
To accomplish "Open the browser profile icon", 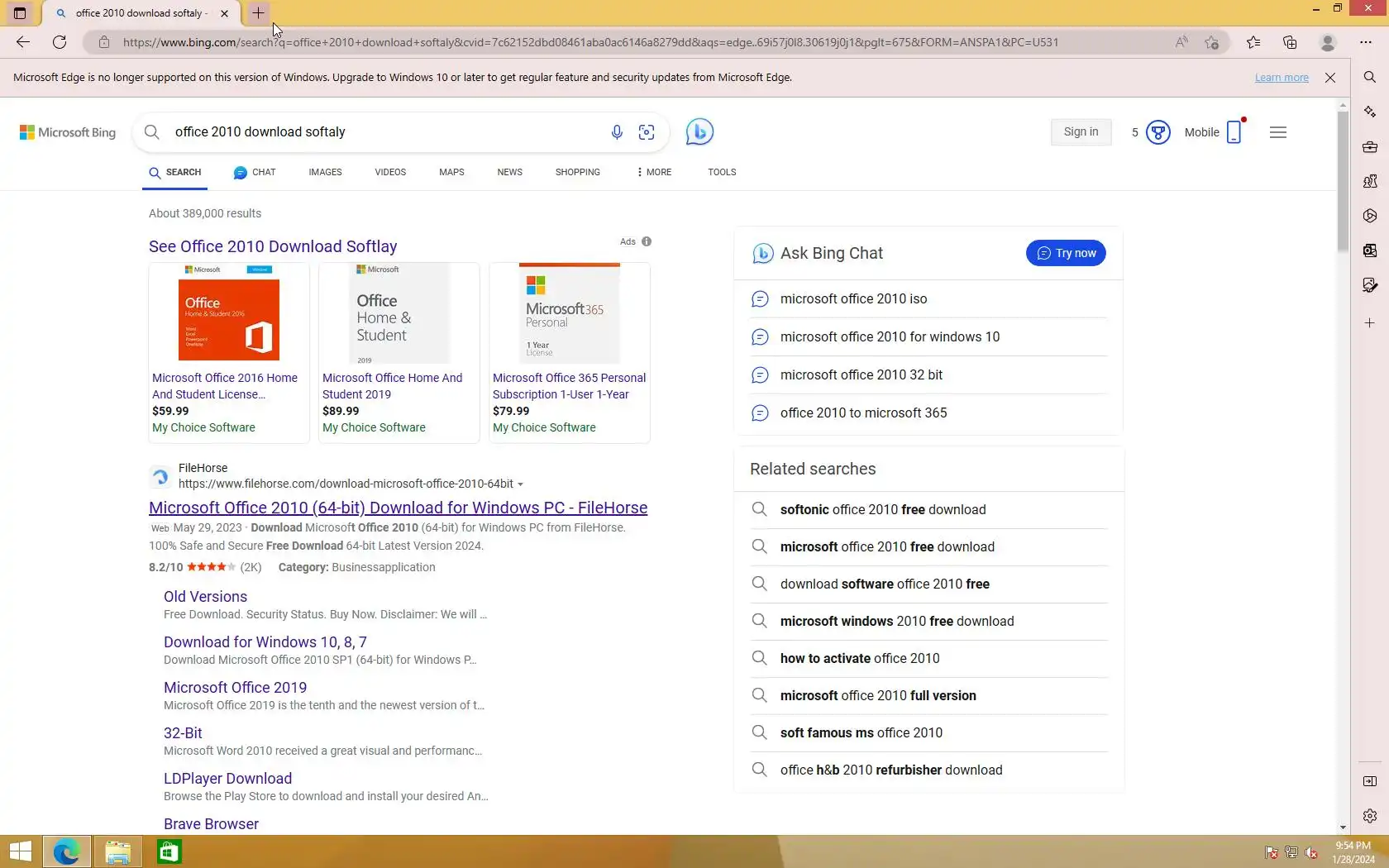I will (x=1328, y=42).
